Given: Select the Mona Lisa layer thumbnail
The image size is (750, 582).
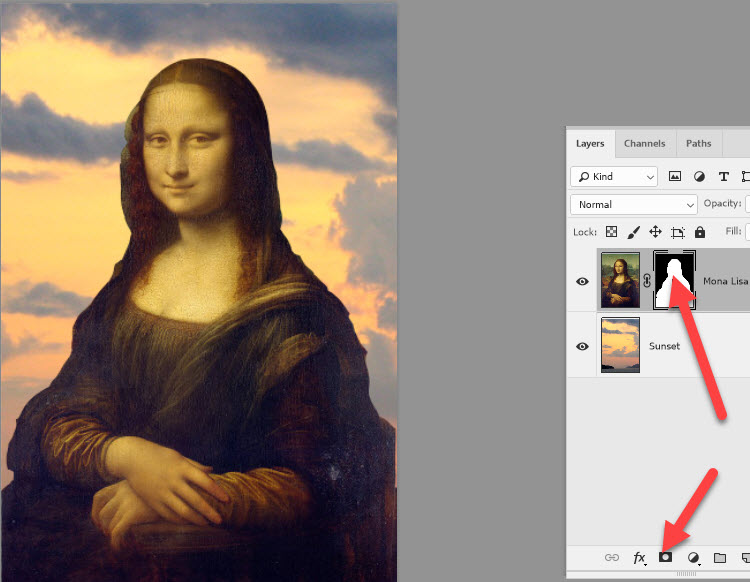Looking at the screenshot, I should [620, 280].
